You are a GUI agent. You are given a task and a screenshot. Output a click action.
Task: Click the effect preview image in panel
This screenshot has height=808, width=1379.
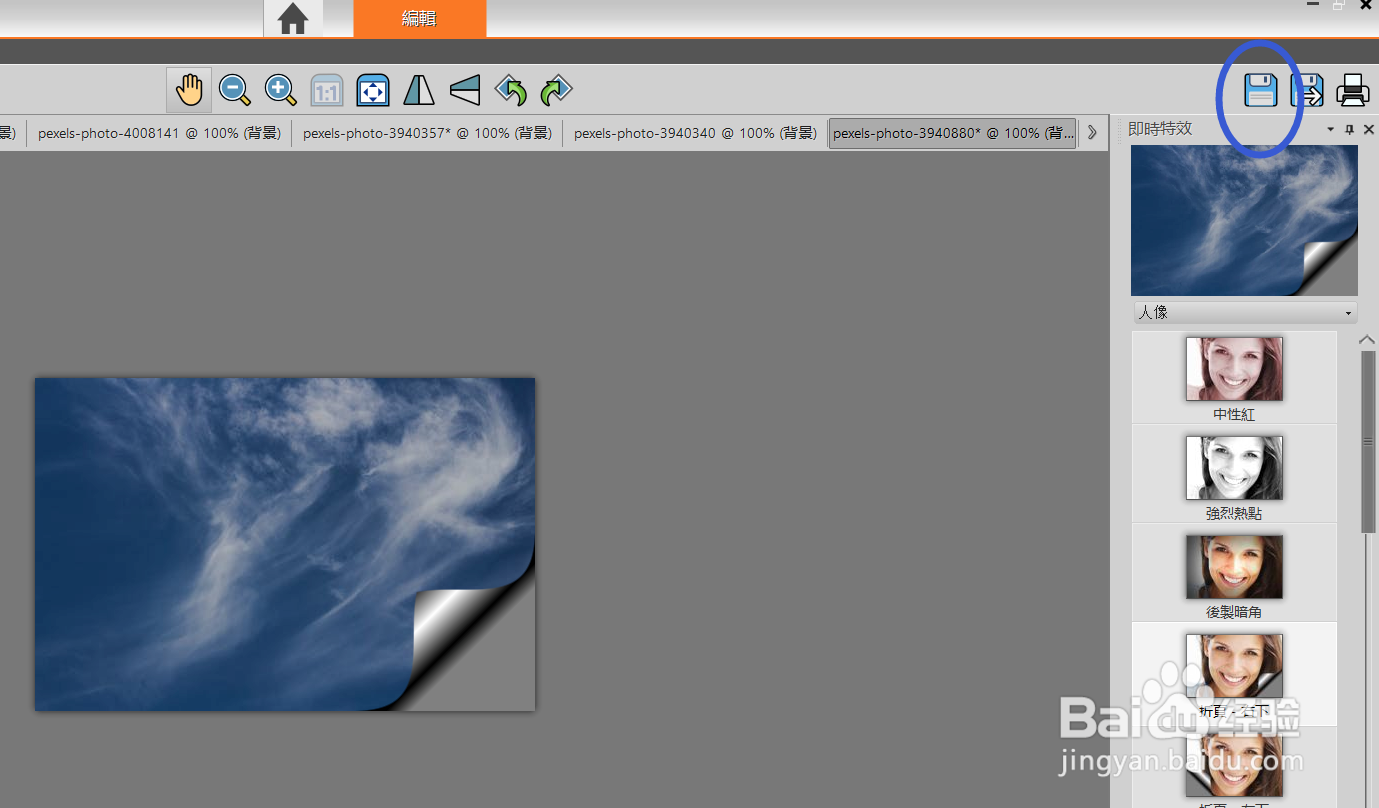[1244, 220]
